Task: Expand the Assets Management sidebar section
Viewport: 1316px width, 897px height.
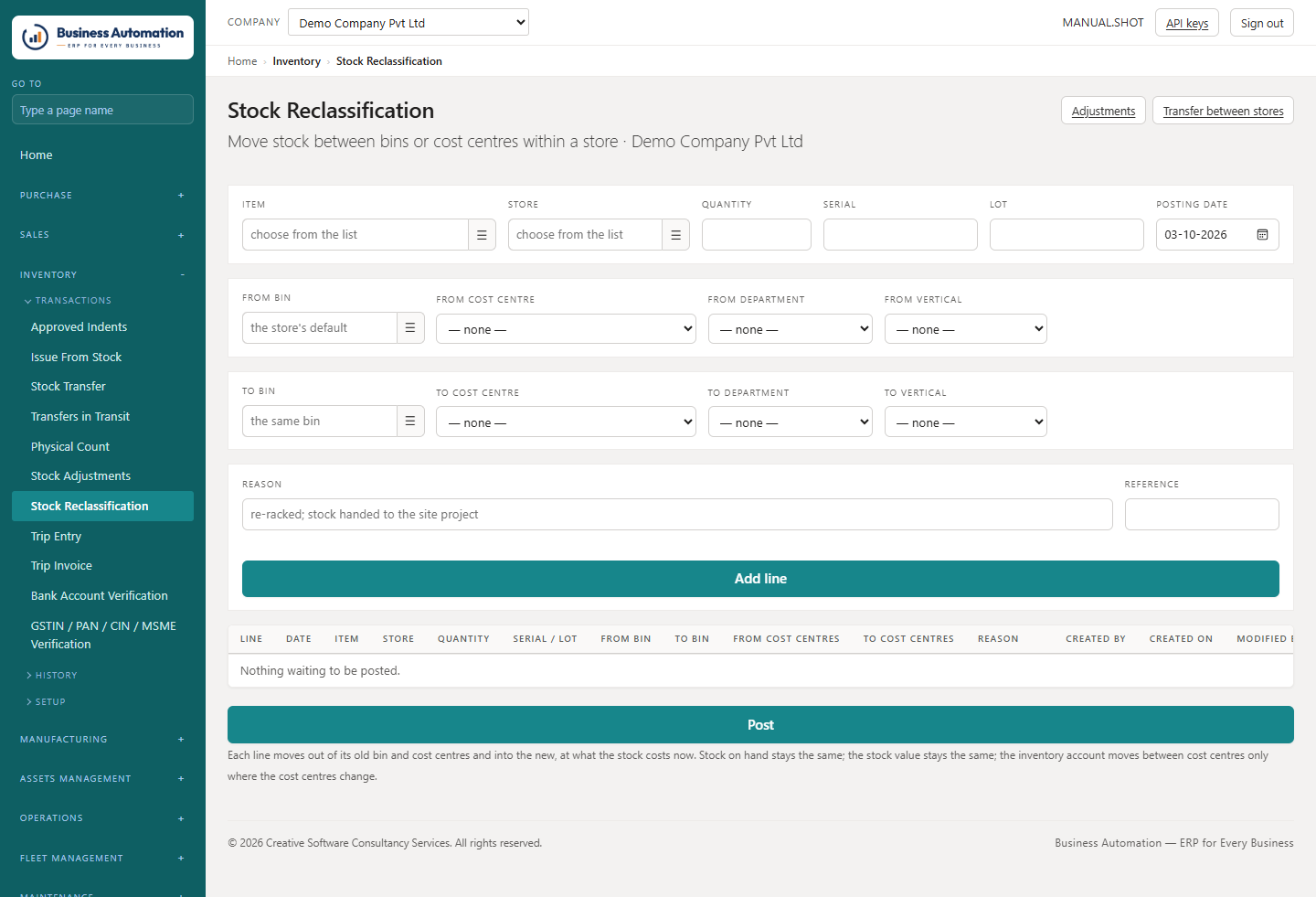Action: pos(102,779)
